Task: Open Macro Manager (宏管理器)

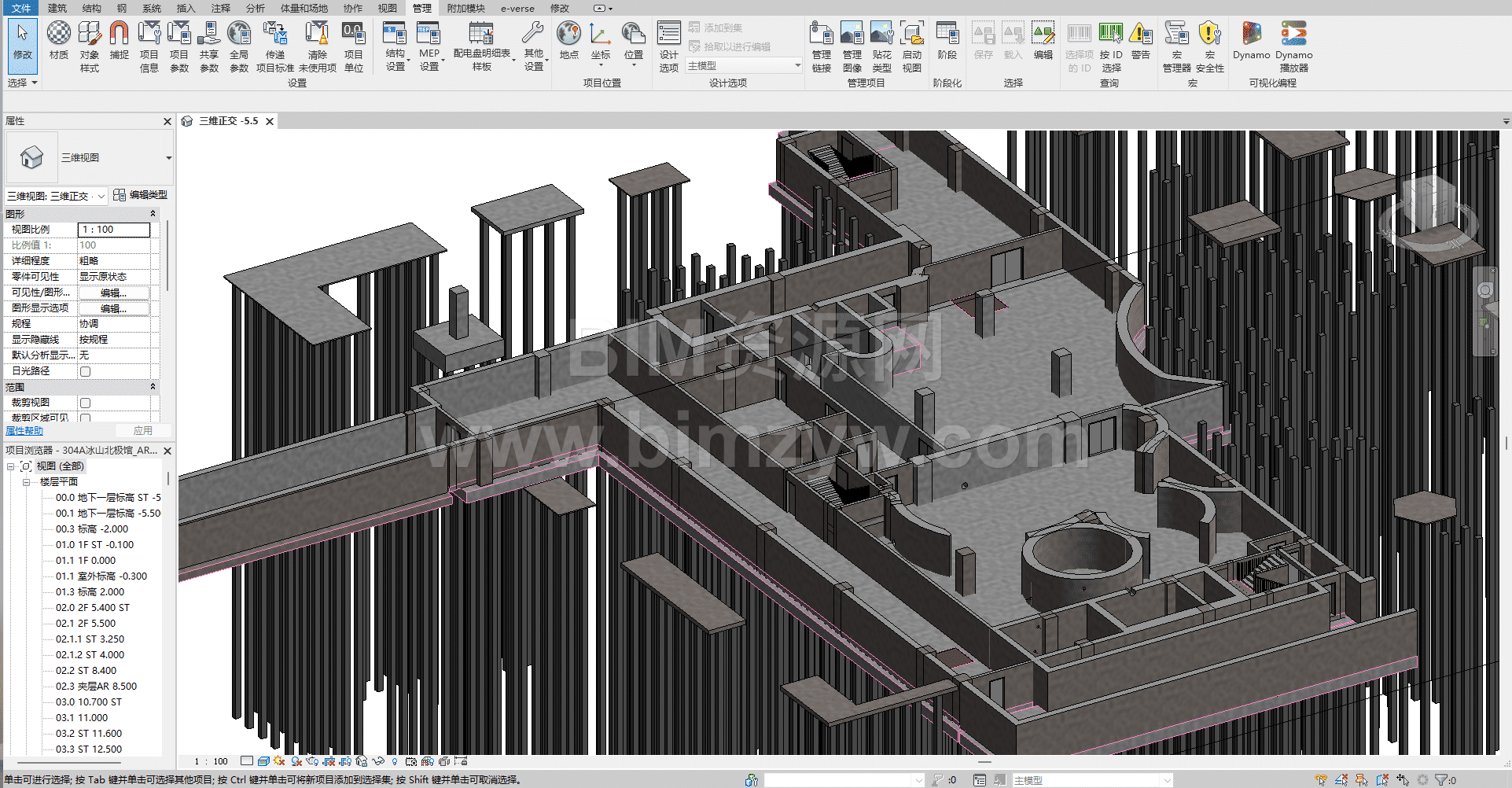Action: [1177, 47]
